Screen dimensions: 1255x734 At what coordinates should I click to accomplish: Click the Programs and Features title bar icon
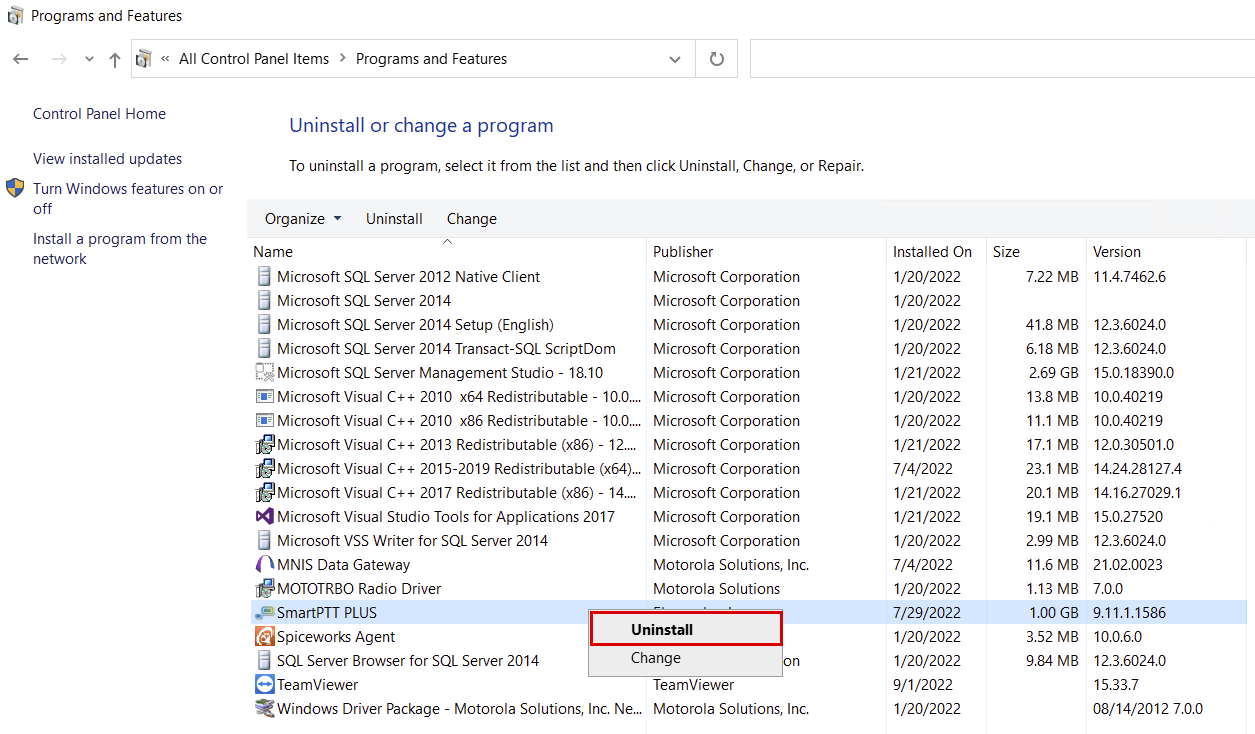tap(15, 16)
